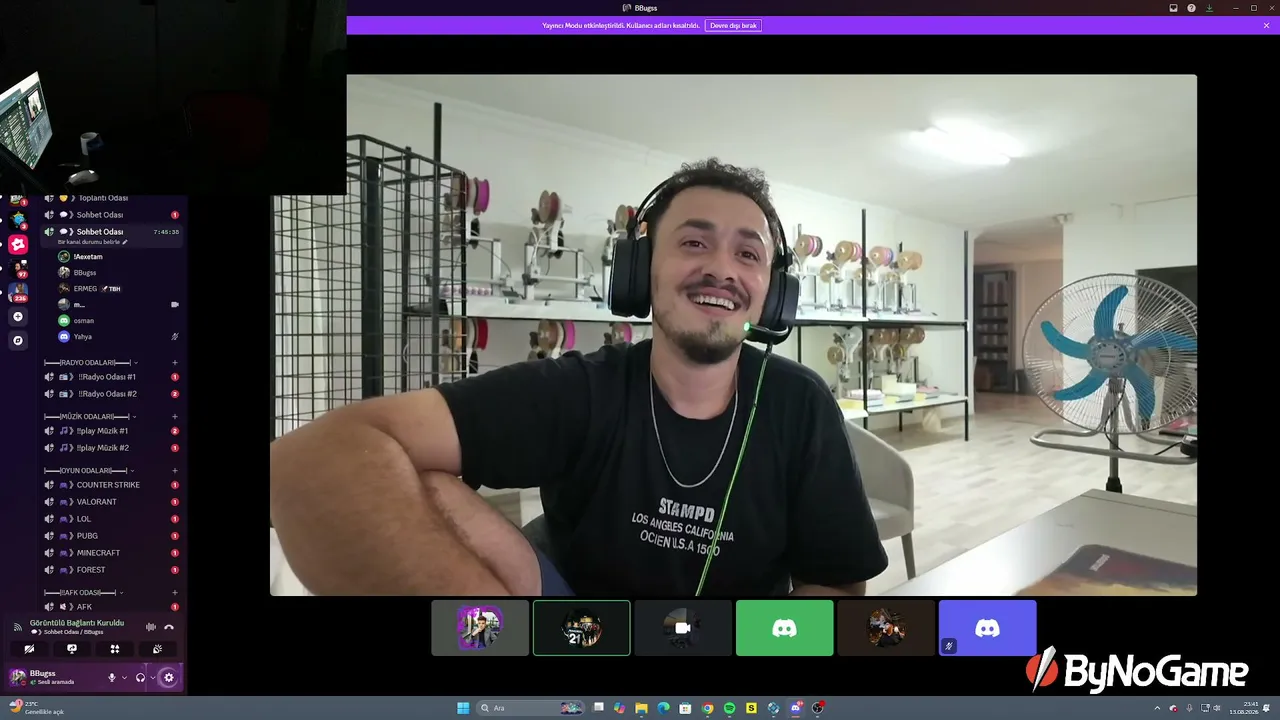Open microphone input options arrow
Screen dimensions: 1280x720
pyautogui.click(x=124, y=677)
